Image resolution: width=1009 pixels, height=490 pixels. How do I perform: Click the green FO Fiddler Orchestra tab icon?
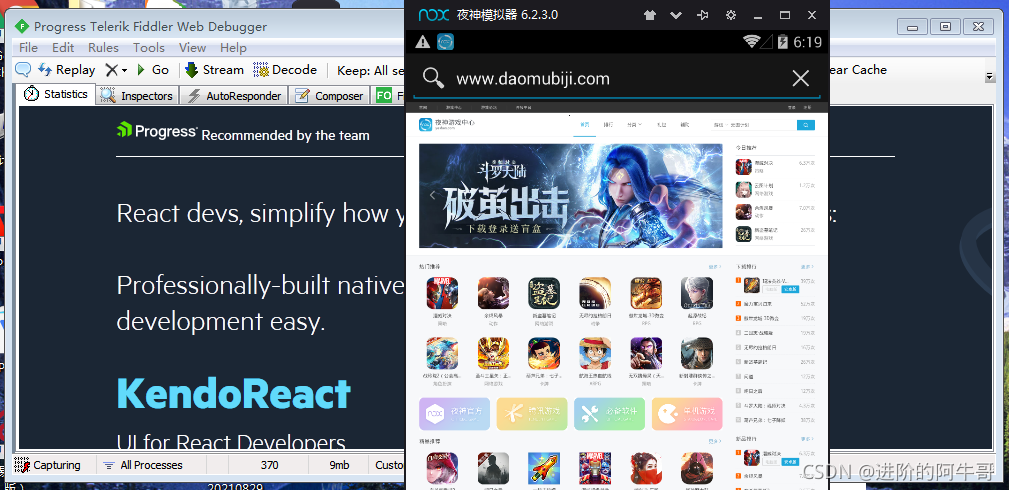(384, 96)
